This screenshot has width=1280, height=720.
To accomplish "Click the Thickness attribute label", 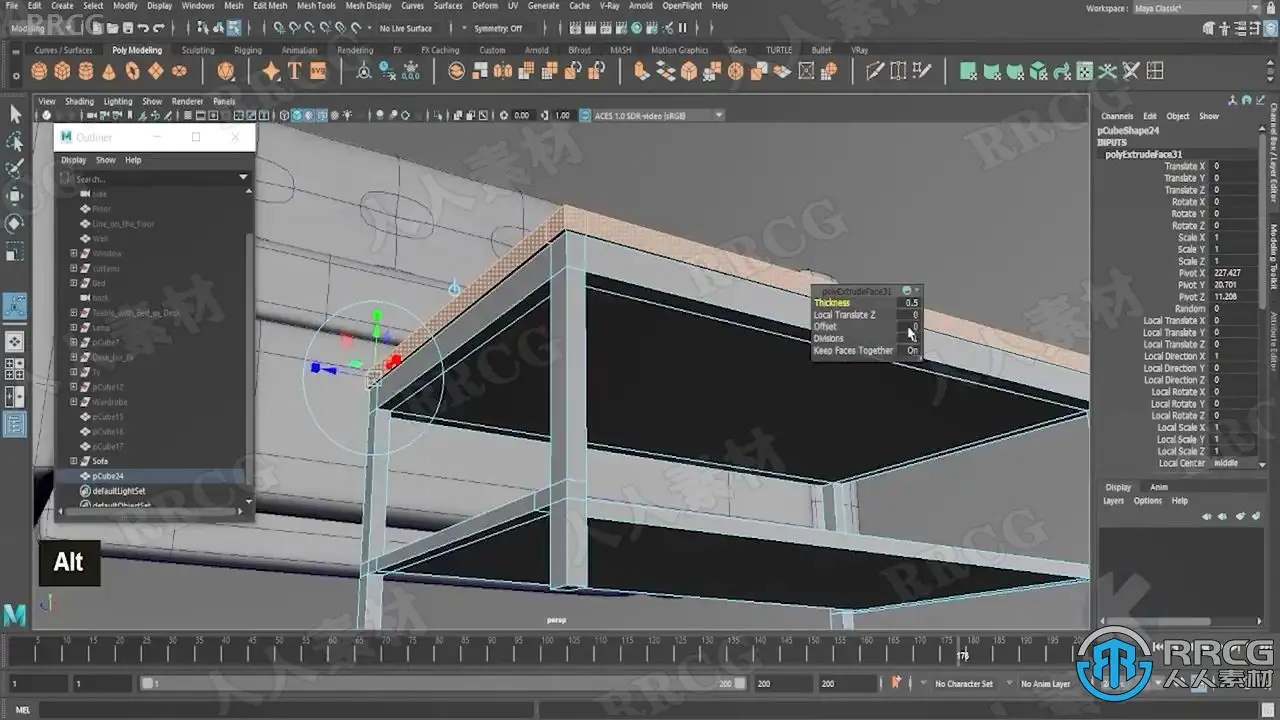I will click(832, 303).
